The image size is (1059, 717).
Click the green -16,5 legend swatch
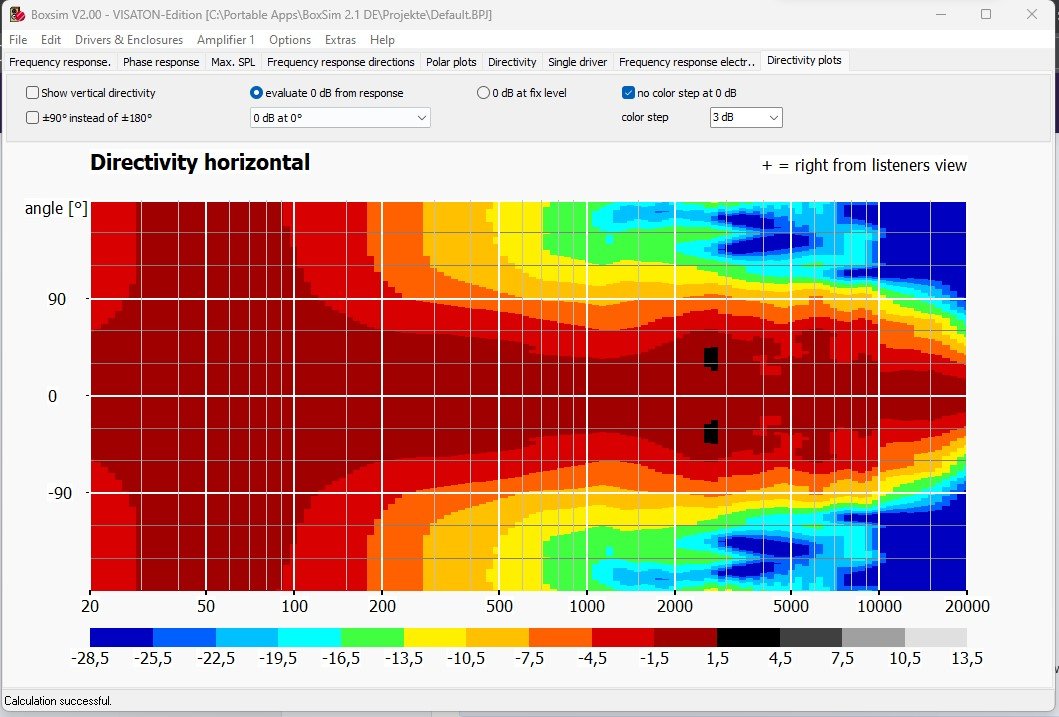372,637
